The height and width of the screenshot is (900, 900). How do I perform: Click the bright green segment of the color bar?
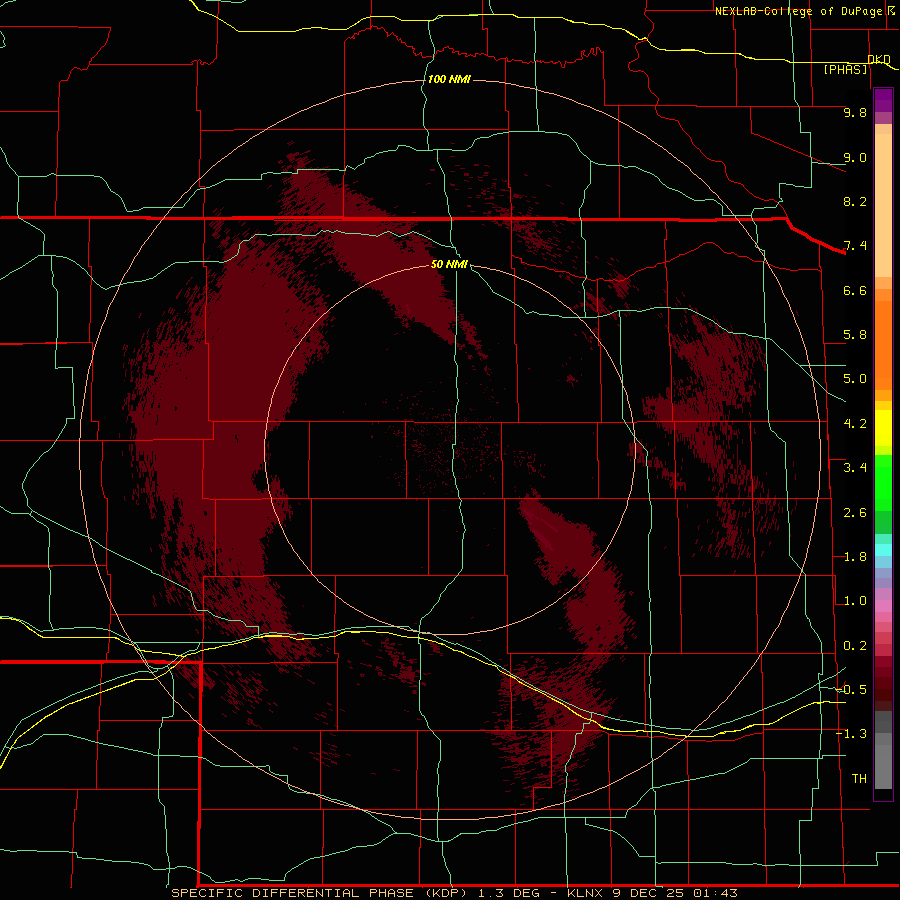pyautogui.click(x=883, y=482)
